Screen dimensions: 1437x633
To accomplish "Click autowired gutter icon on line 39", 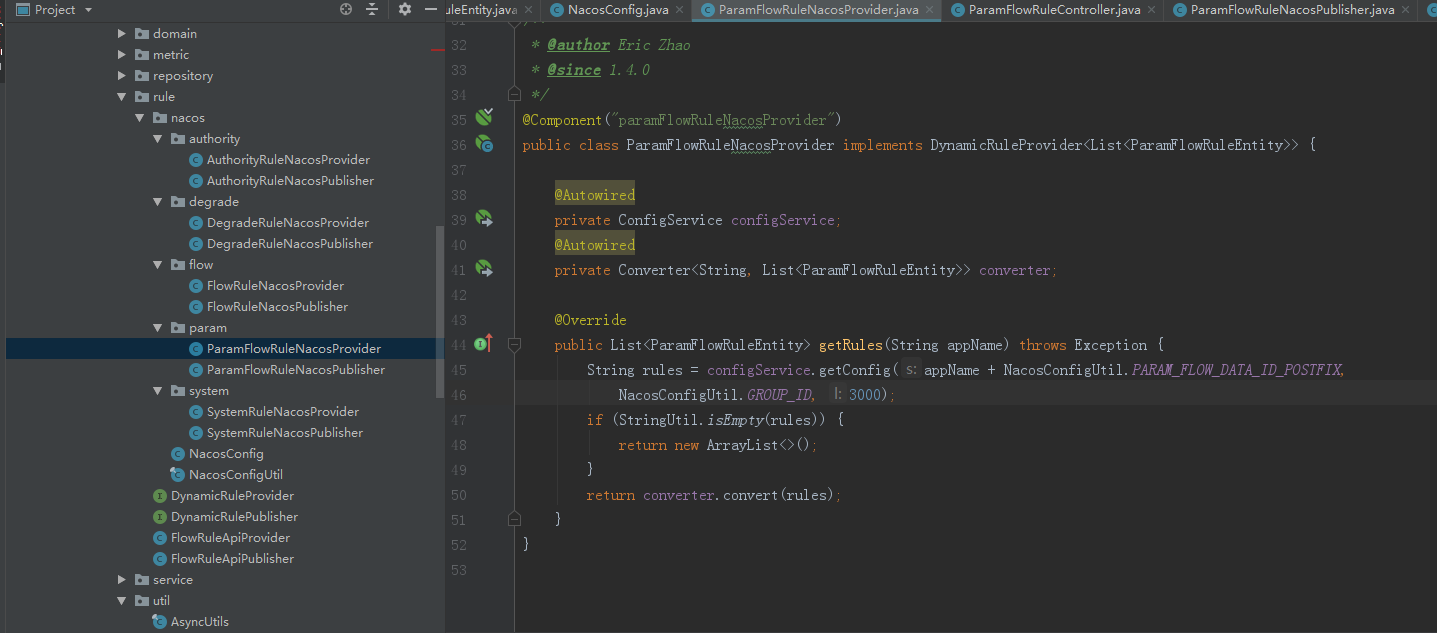I will 484,218.
